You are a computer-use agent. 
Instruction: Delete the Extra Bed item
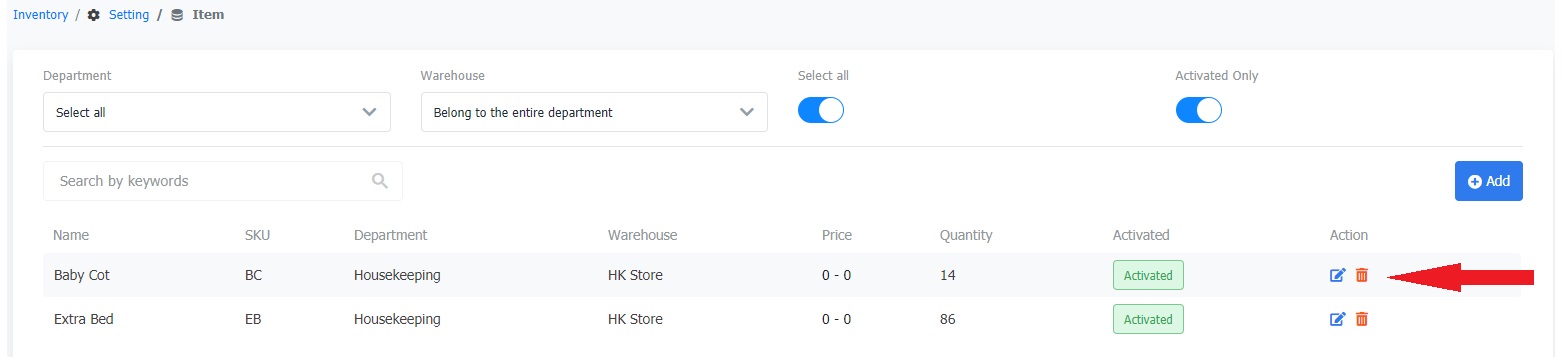tap(1361, 319)
